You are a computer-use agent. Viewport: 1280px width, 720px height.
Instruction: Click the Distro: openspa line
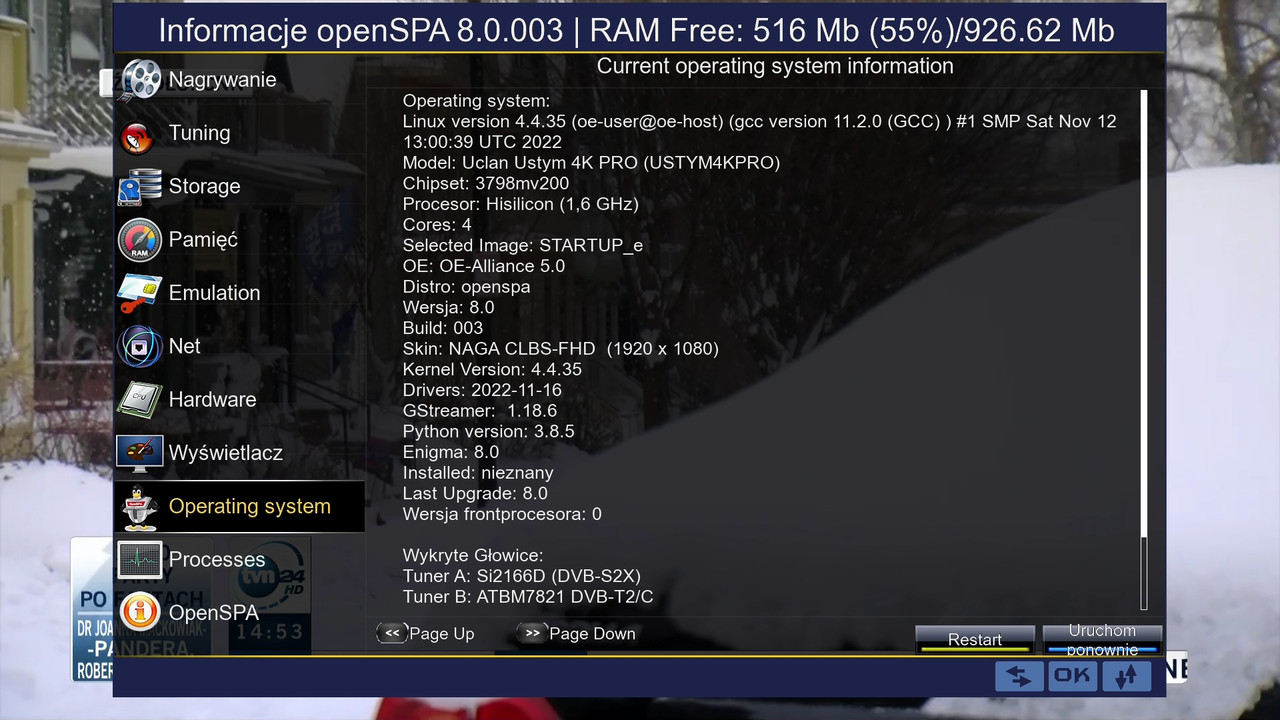[x=467, y=287]
